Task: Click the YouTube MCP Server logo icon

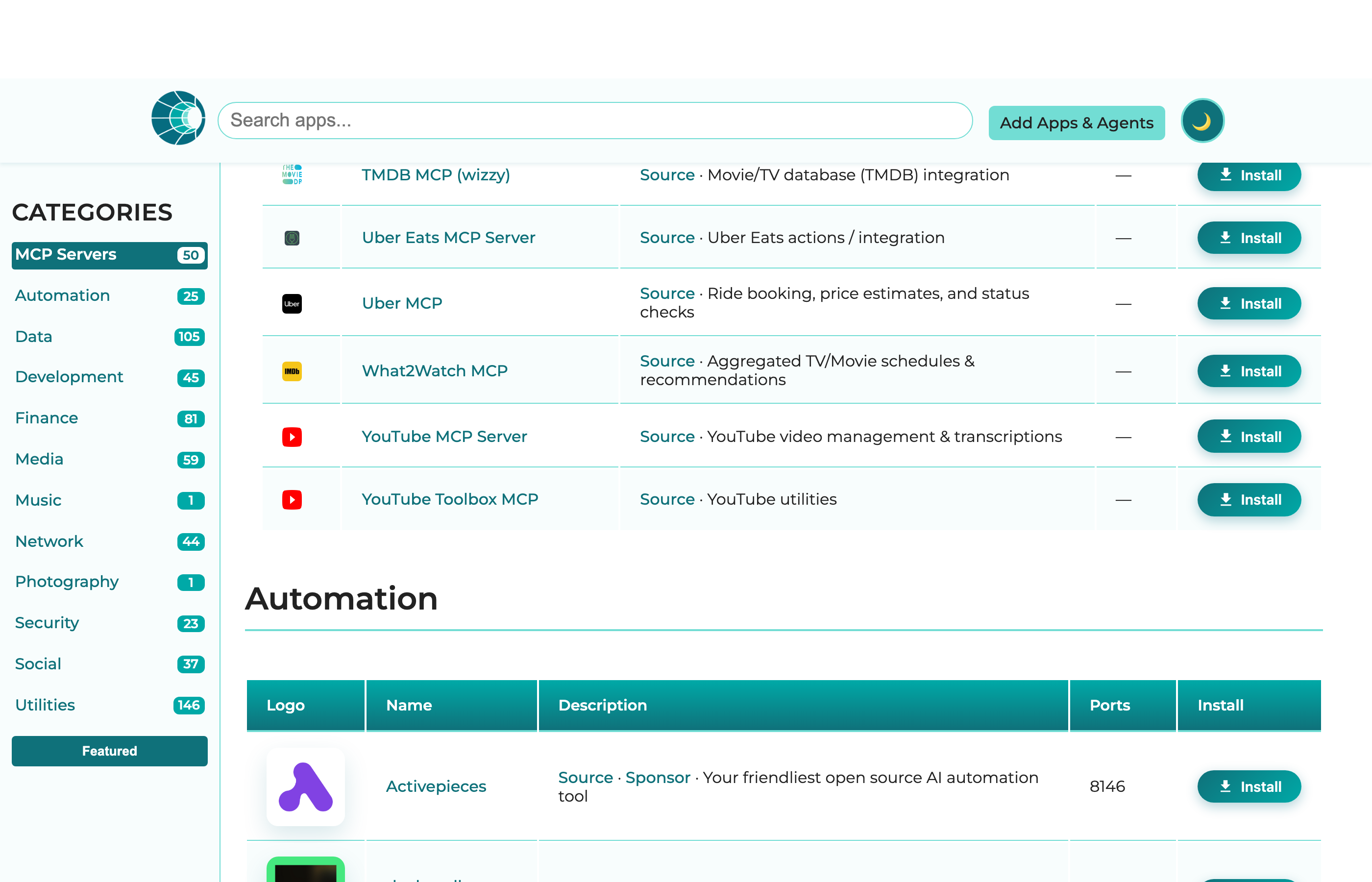Action: pyautogui.click(x=292, y=437)
